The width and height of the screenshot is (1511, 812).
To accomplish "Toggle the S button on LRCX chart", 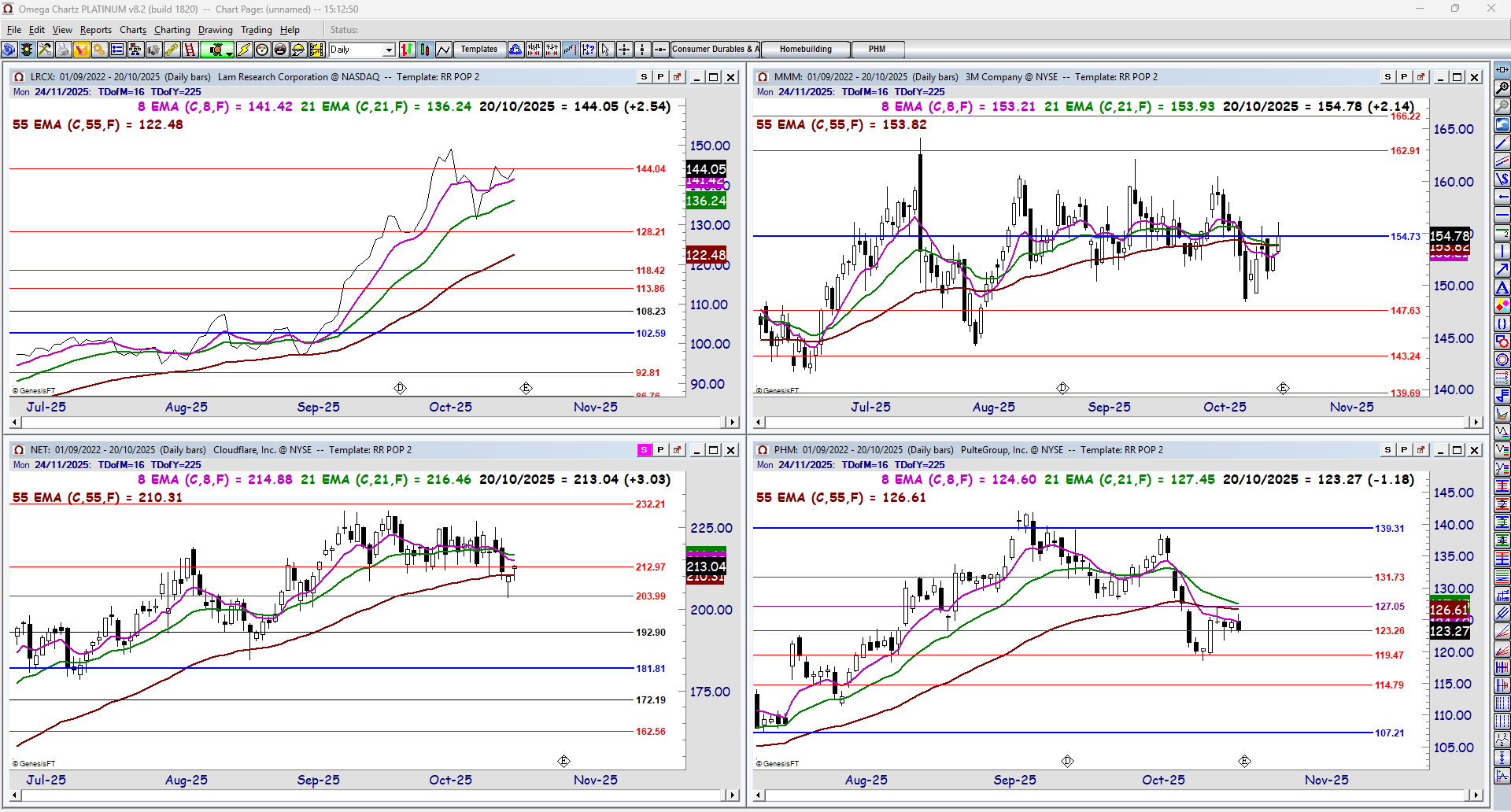I will pyautogui.click(x=645, y=77).
